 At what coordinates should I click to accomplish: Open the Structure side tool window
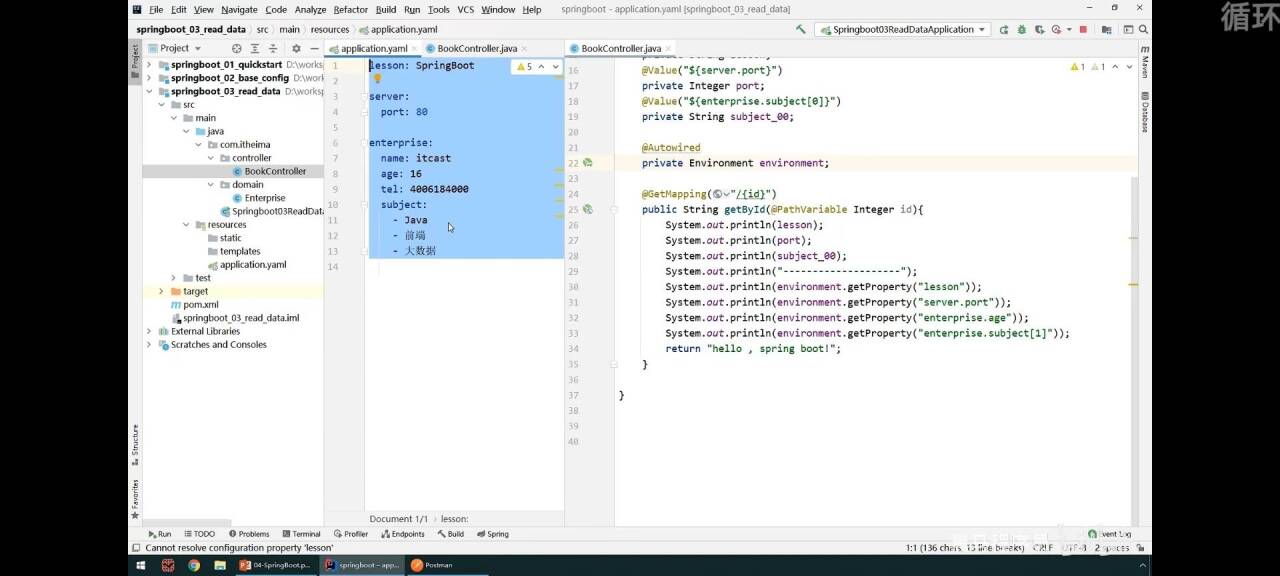135,445
